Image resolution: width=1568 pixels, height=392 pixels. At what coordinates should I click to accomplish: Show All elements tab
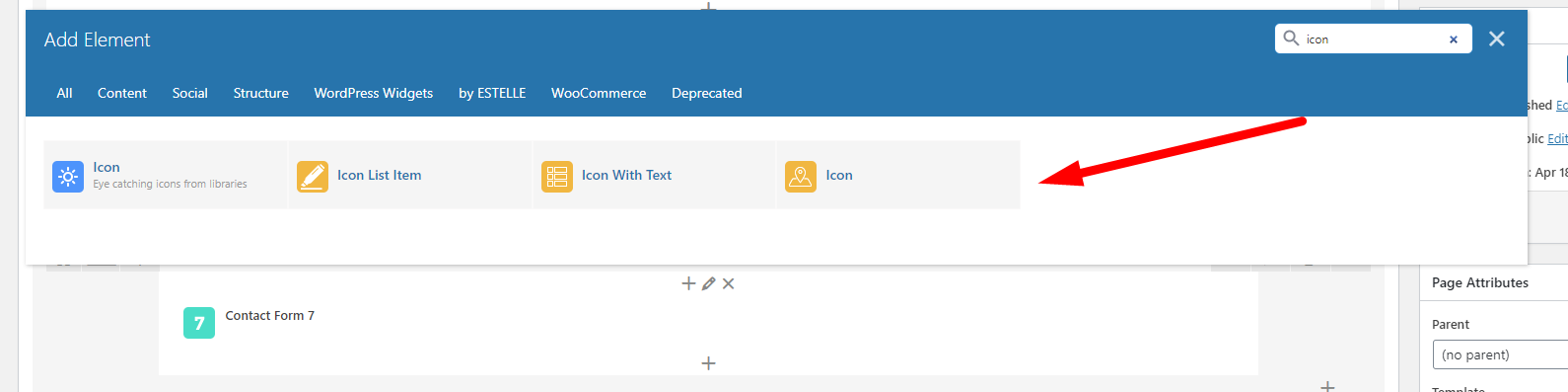(x=64, y=93)
